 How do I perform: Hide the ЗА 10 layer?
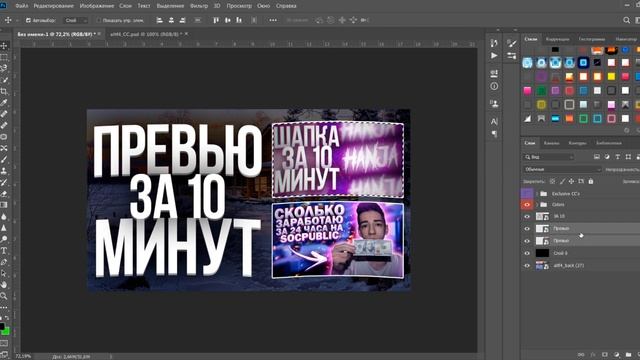527,216
